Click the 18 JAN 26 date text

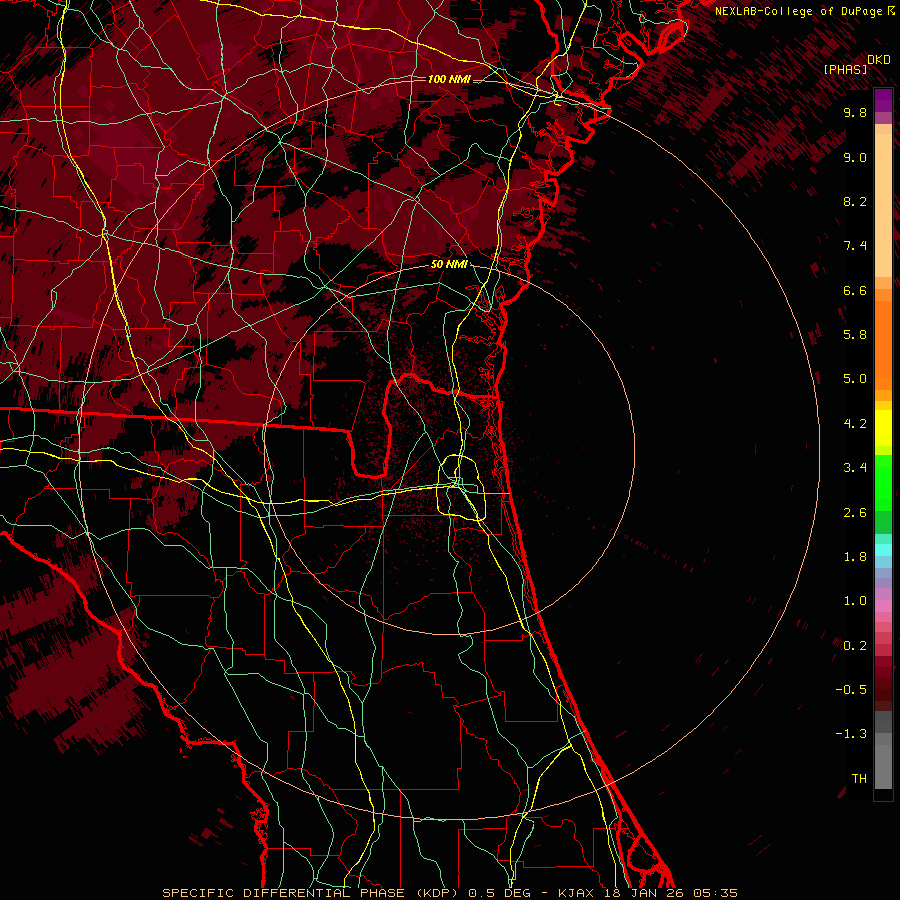[x=643, y=893]
